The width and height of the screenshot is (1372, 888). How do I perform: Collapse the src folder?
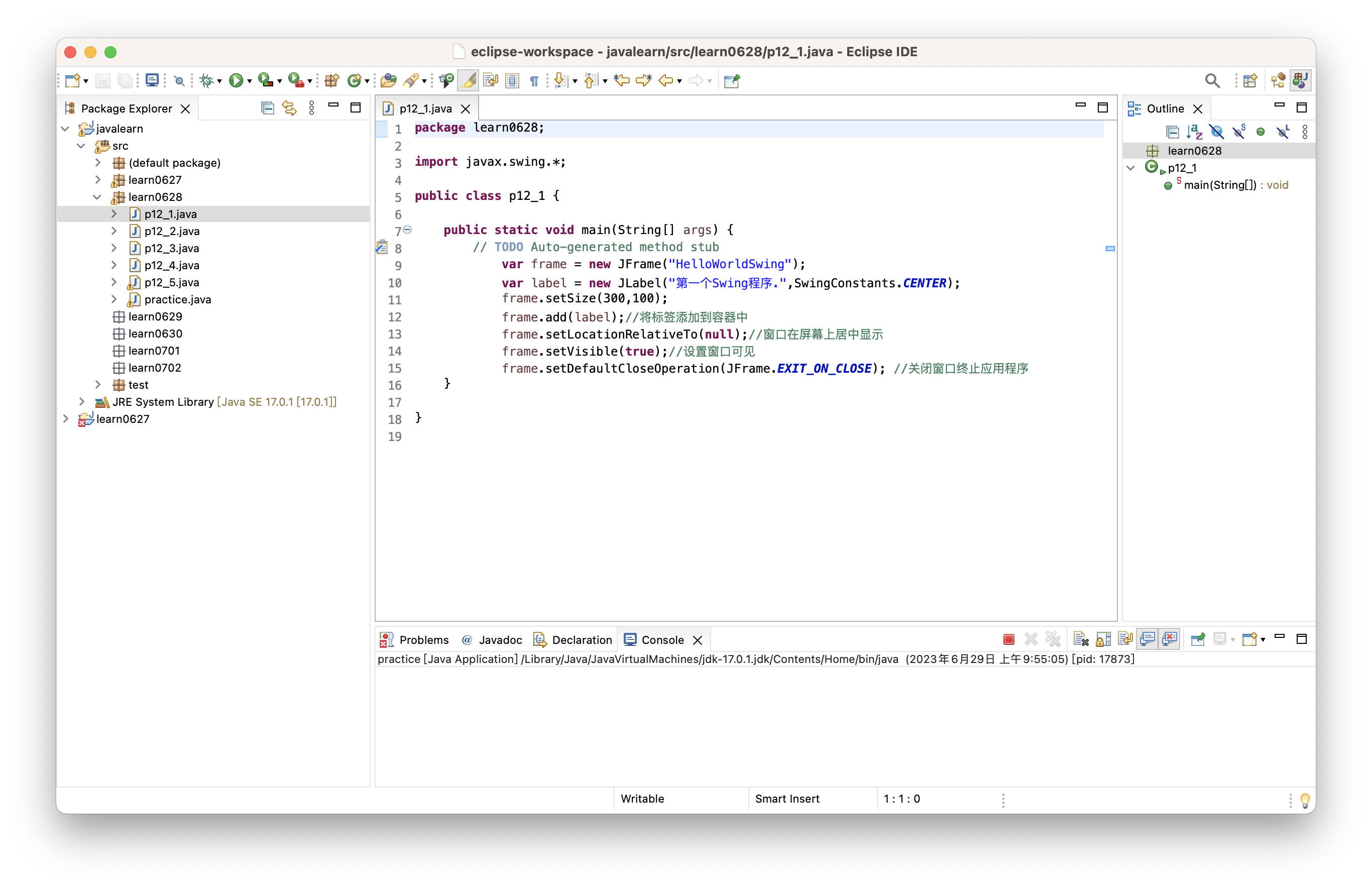click(x=81, y=146)
